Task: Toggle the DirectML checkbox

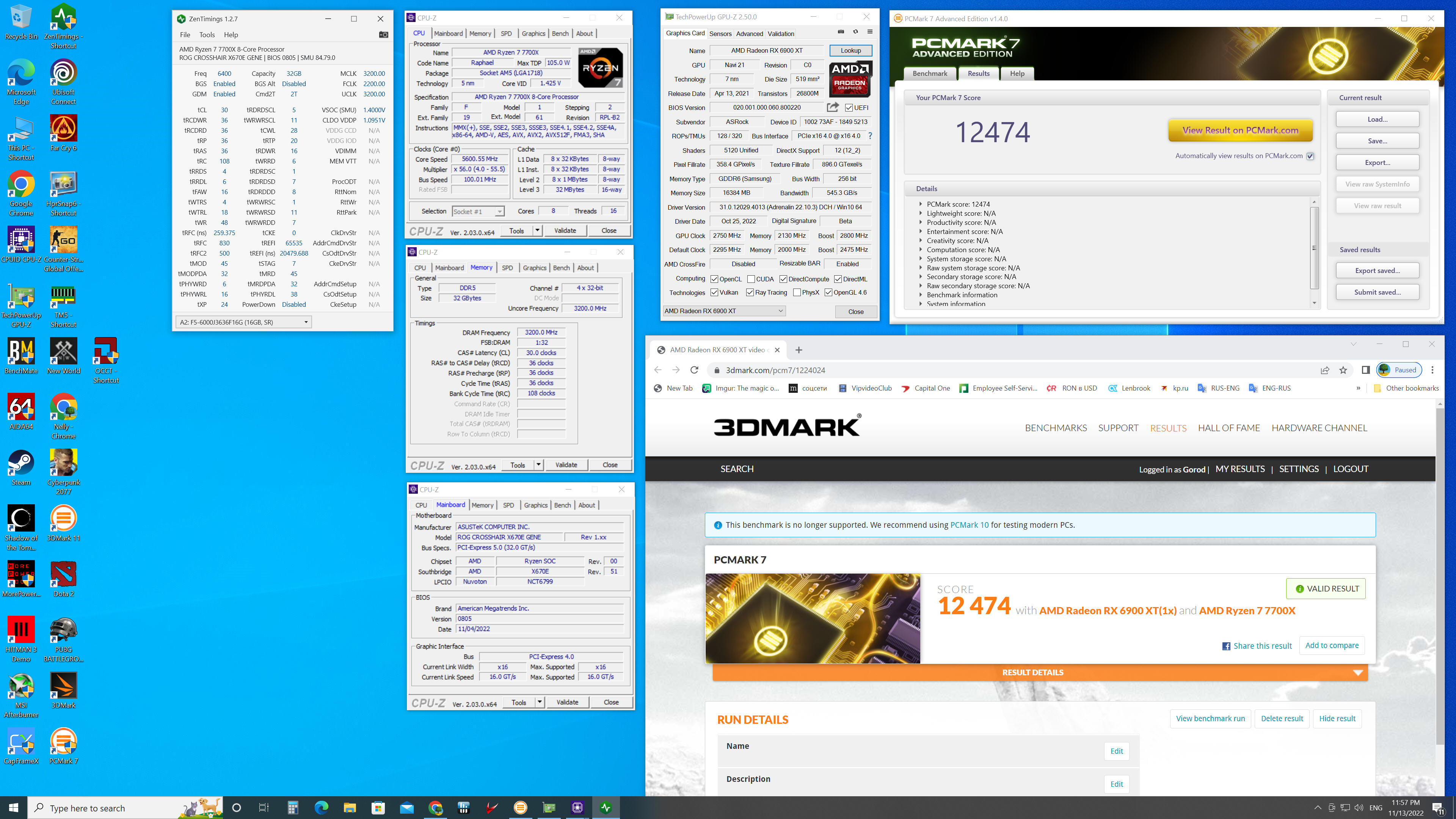Action: [x=838, y=279]
